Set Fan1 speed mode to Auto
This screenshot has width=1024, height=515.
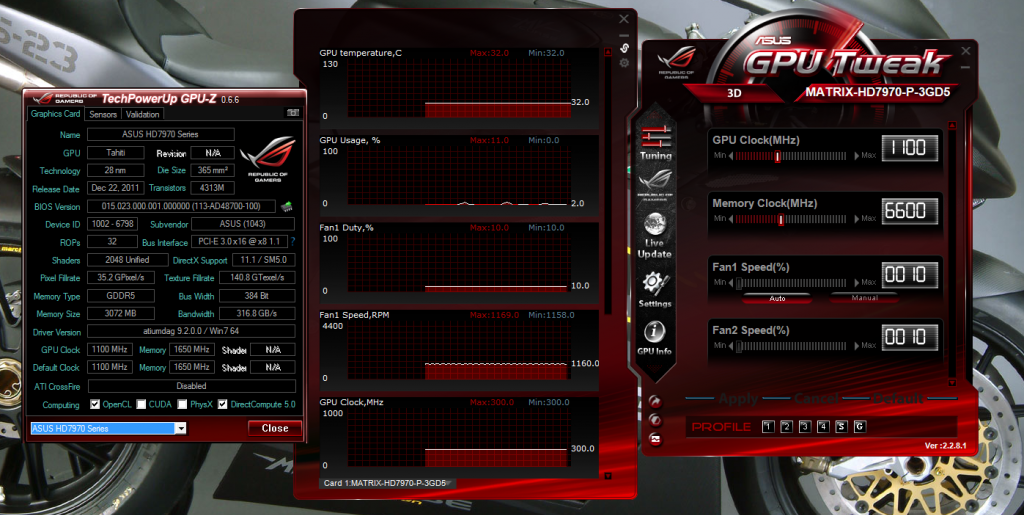click(x=777, y=298)
